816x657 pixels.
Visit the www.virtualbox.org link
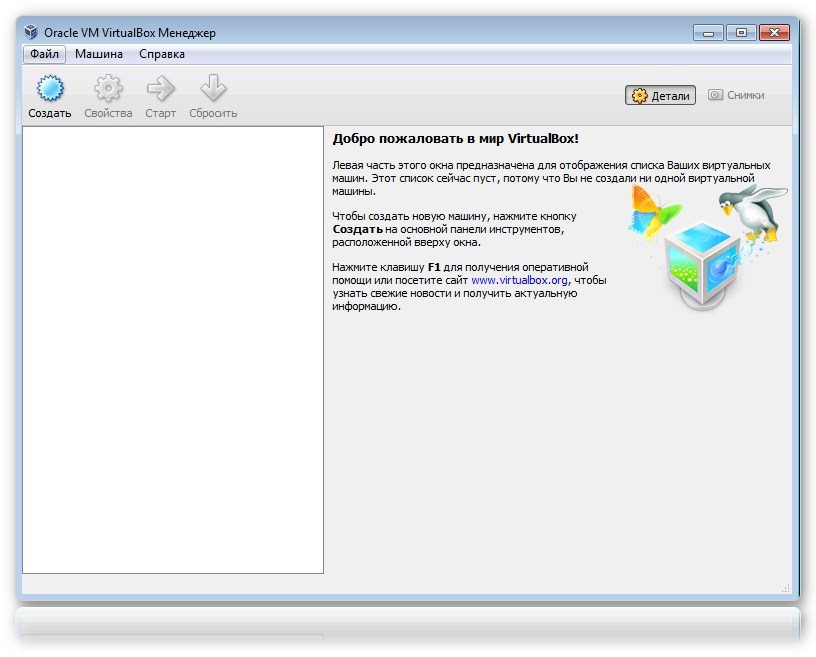click(x=519, y=281)
